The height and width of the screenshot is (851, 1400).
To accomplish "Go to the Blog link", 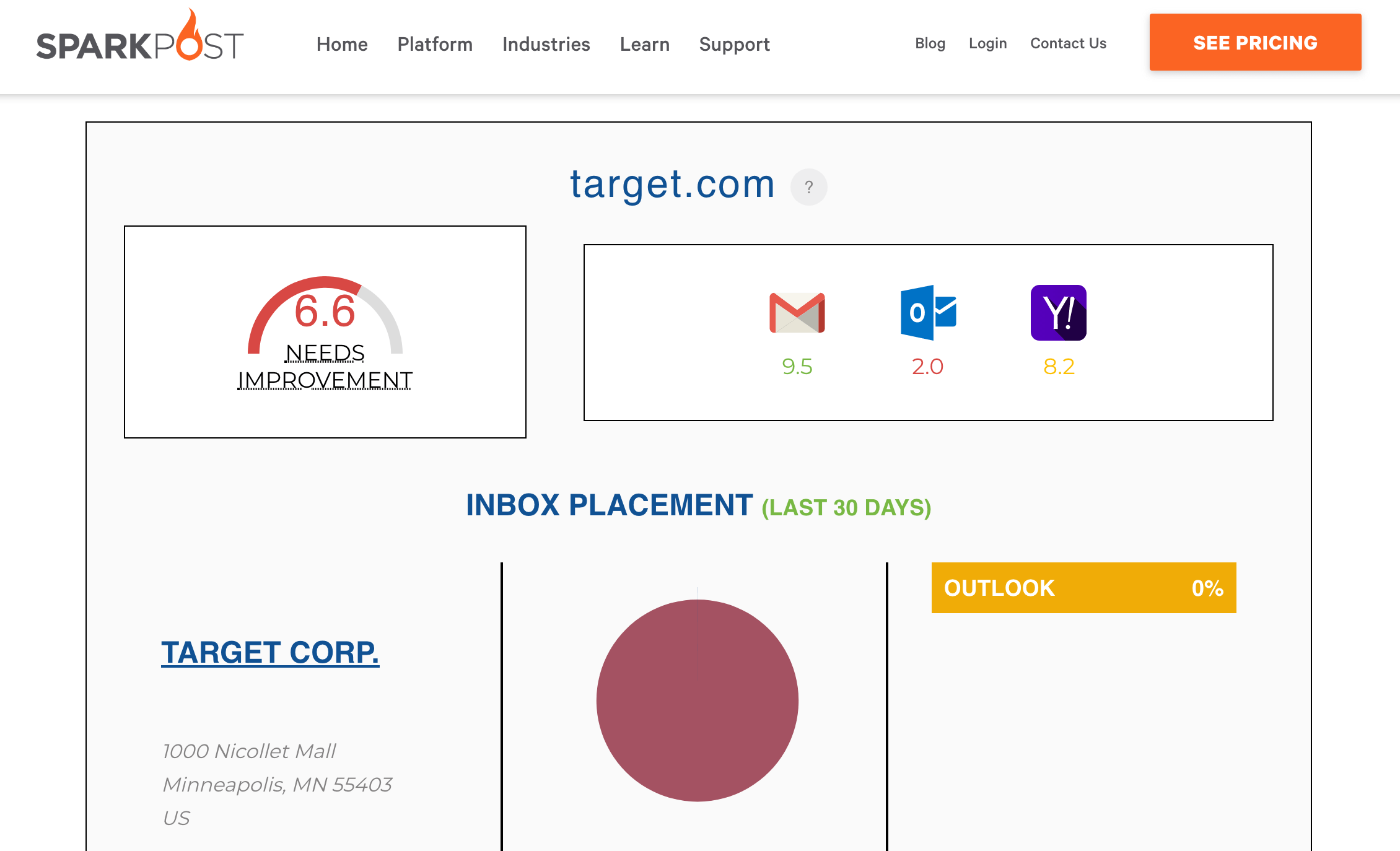I will pyautogui.click(x=930, y=43).
